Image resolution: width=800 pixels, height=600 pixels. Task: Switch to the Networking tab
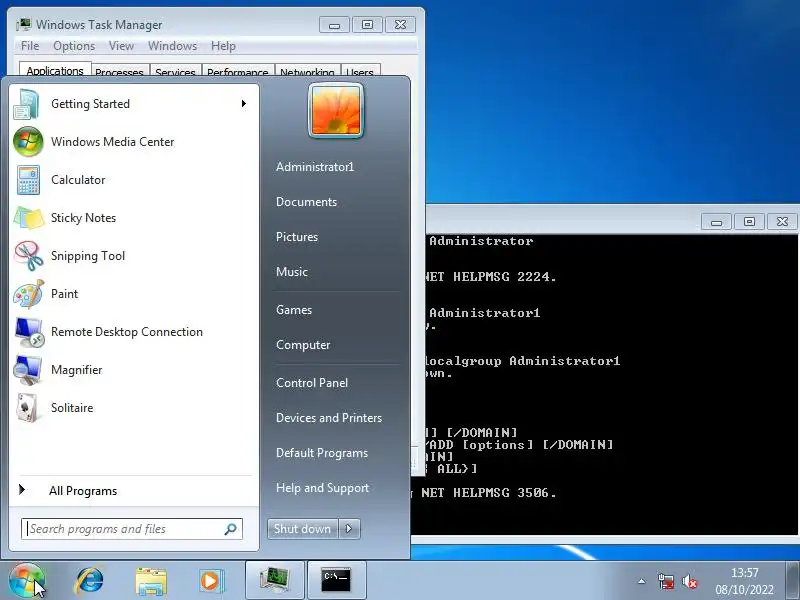(x=307, y=71)
